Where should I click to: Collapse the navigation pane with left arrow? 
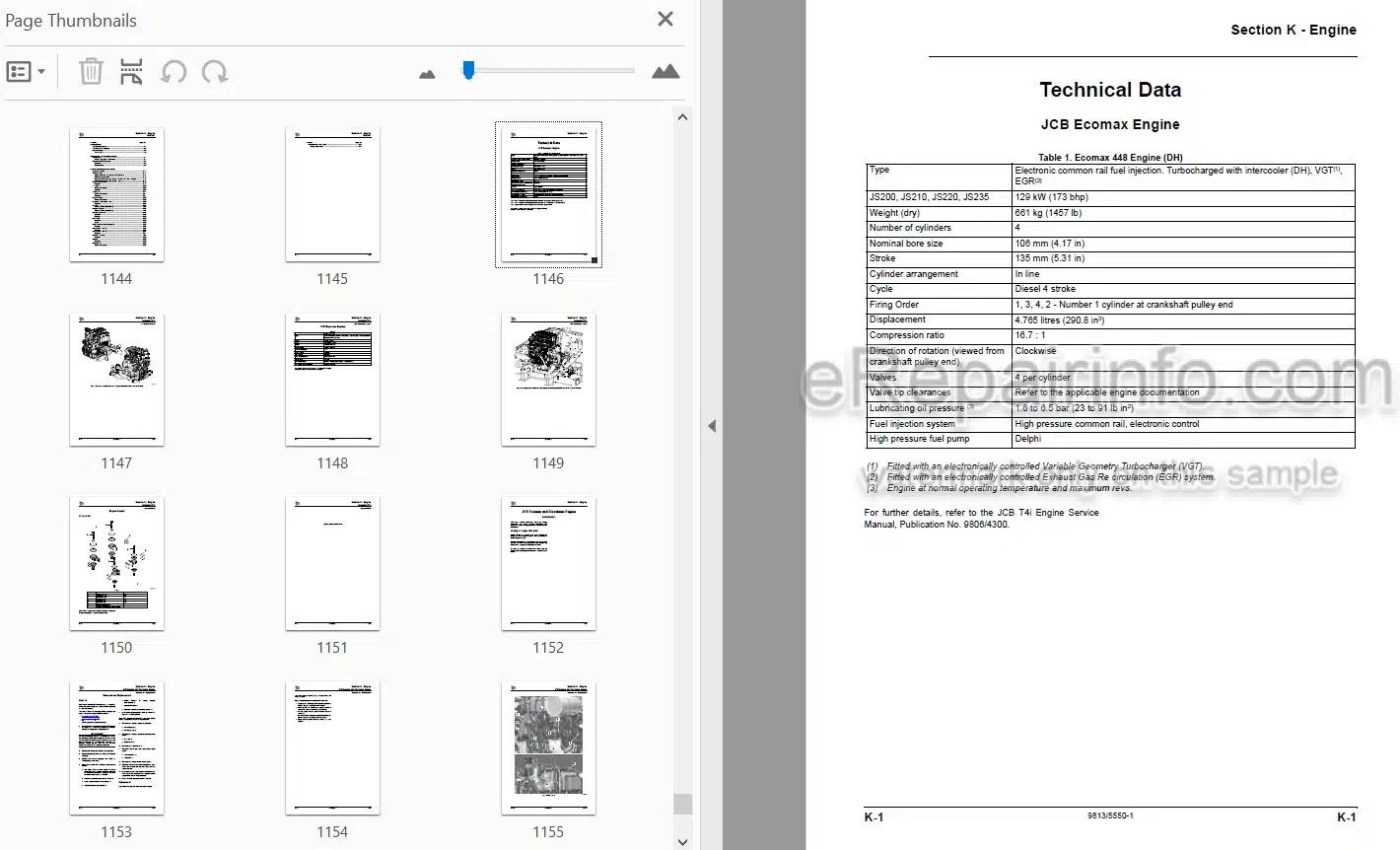711,426
